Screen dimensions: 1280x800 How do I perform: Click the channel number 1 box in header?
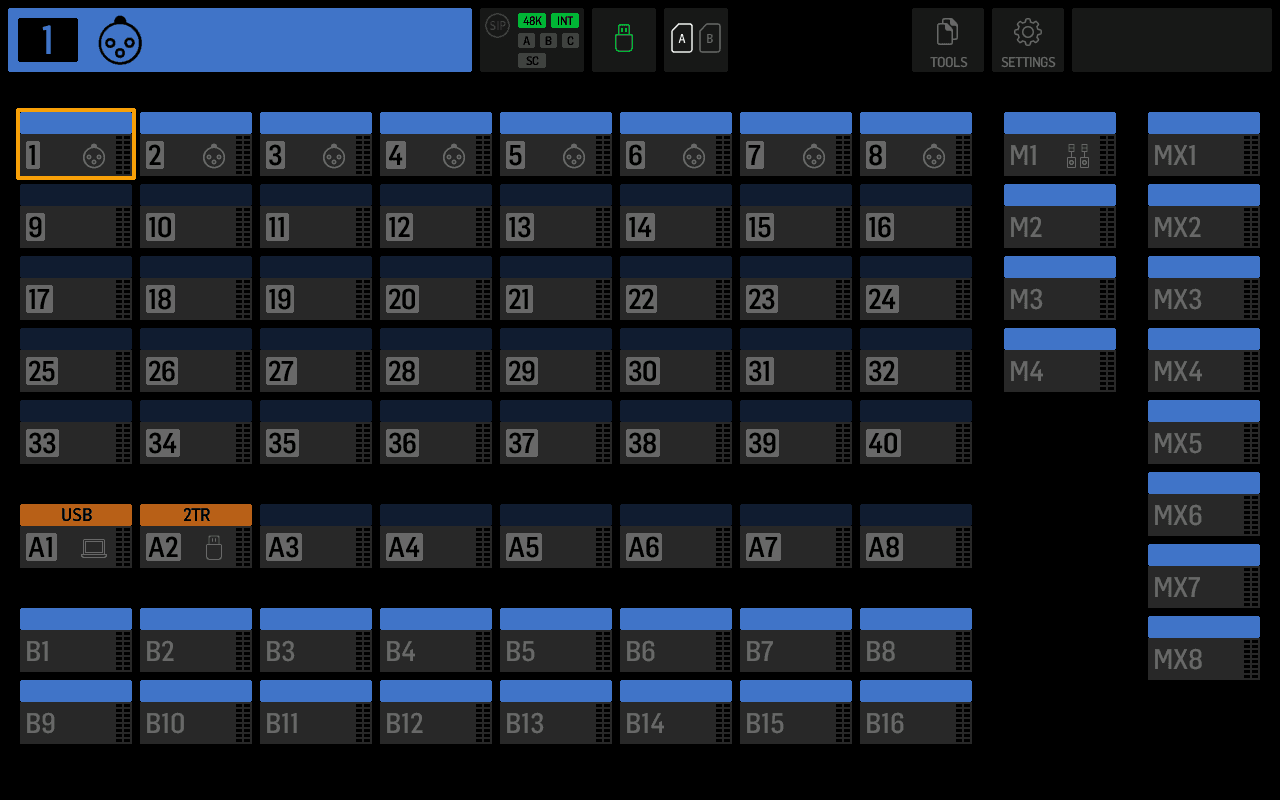point(48,40)
